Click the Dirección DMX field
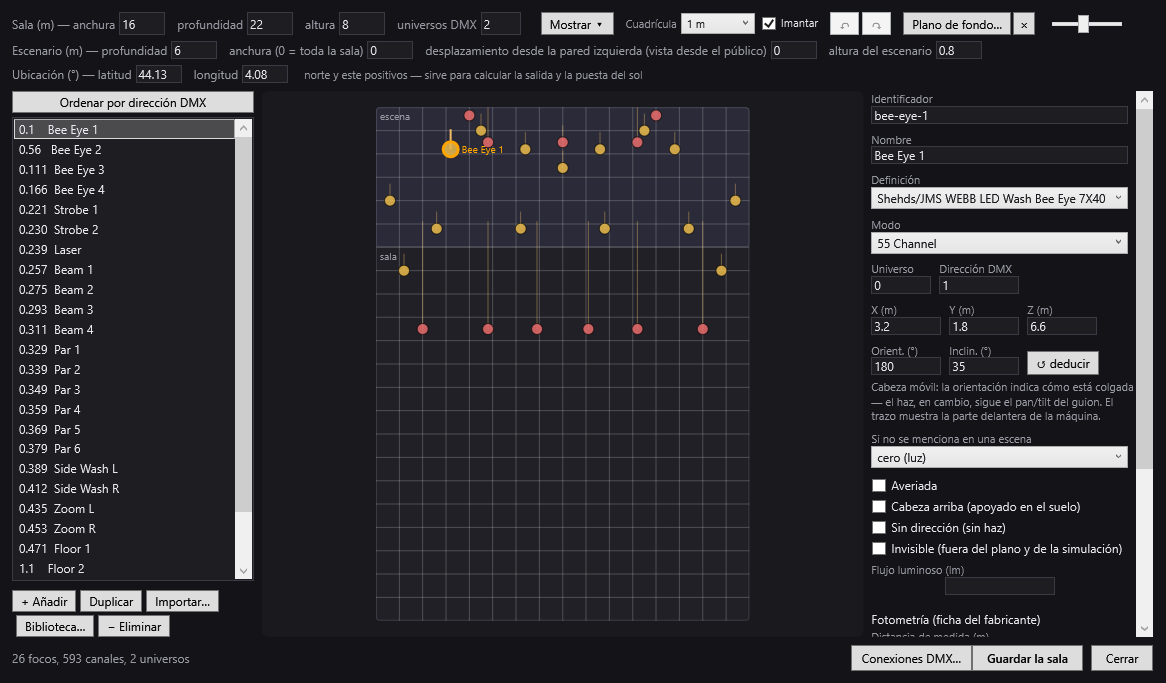Image resolution: width=1166 pixels, height=683 pixels. [x=979, y=285]
